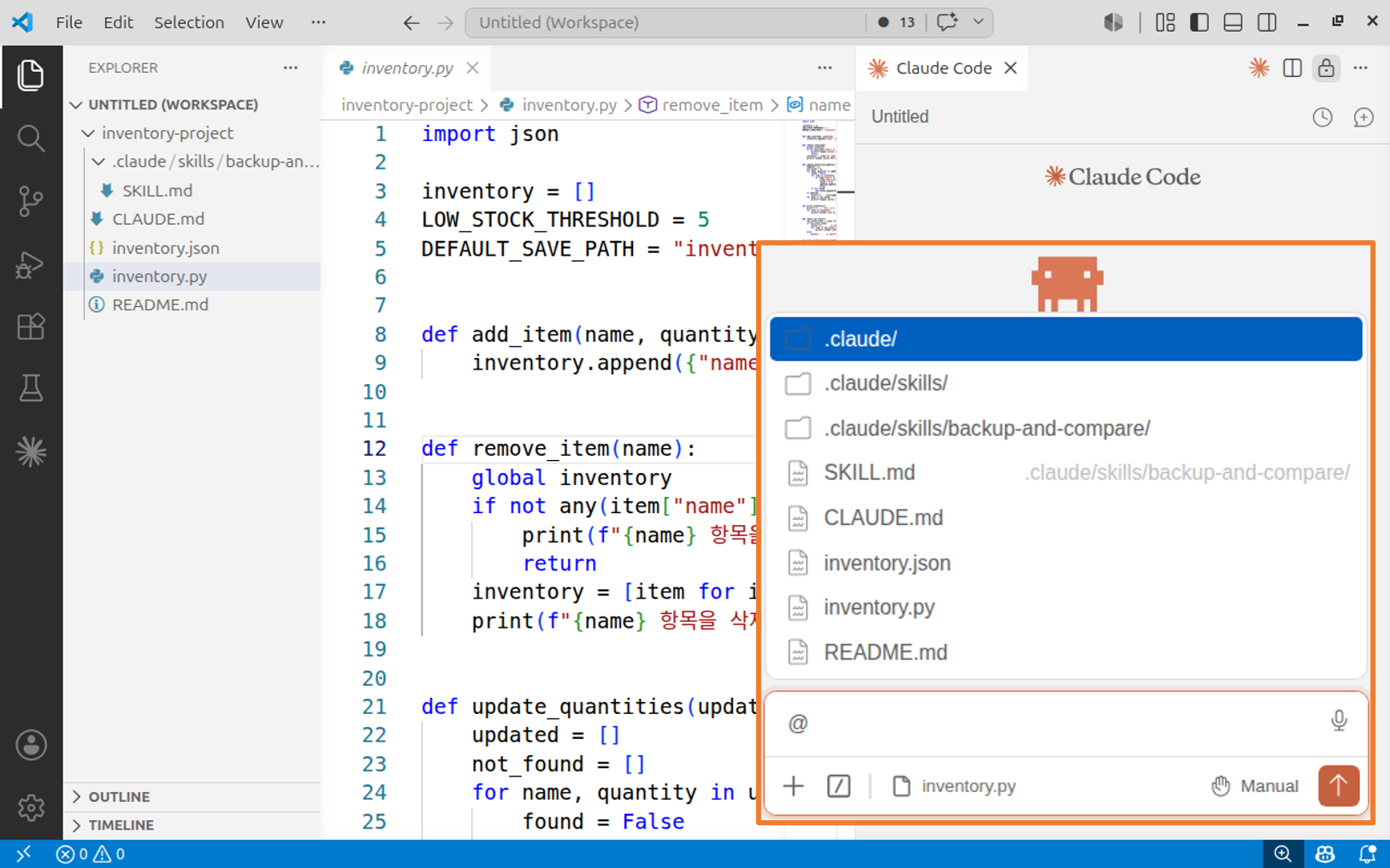Start a new Claude Code conversation
Viewport: 1390px width, 868px height.
click(1363, 117)
